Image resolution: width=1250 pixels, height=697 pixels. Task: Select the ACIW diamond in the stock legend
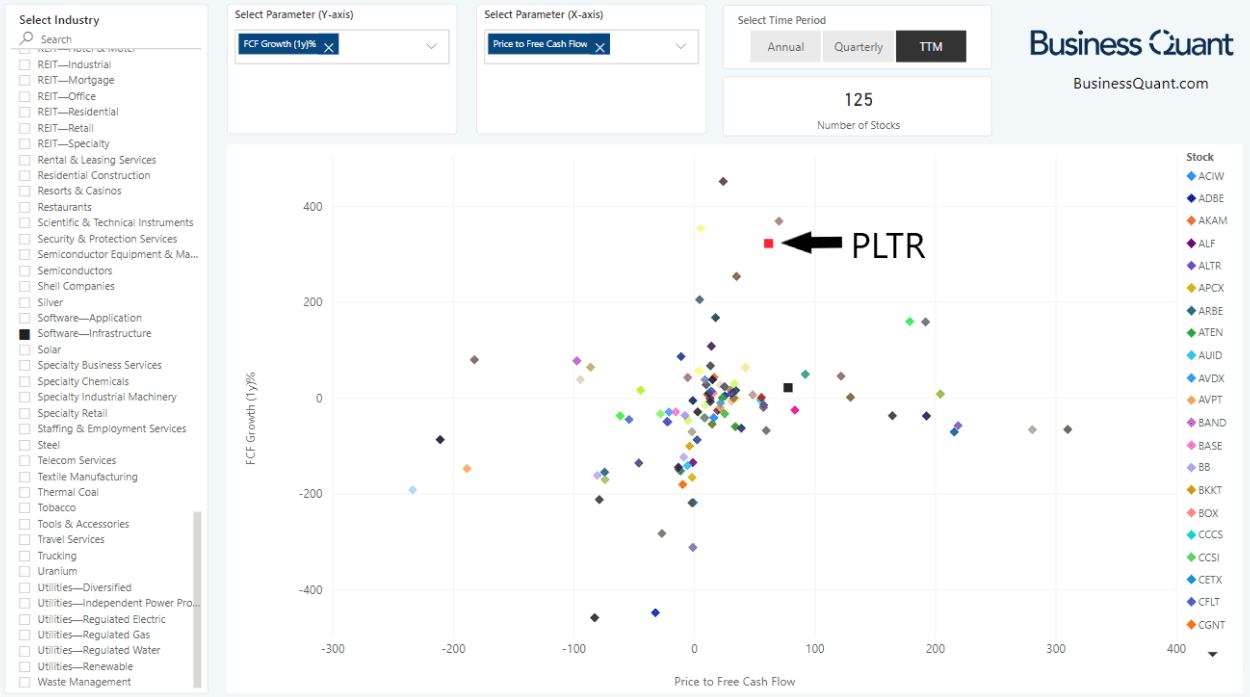pos(1191,176)
